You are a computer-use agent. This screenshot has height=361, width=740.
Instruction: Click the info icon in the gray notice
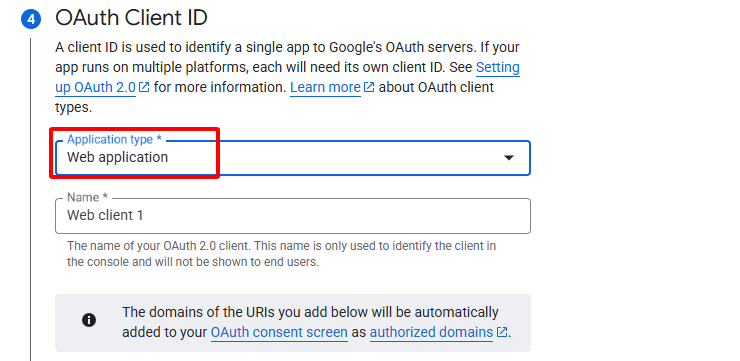[x=89, y=320]
